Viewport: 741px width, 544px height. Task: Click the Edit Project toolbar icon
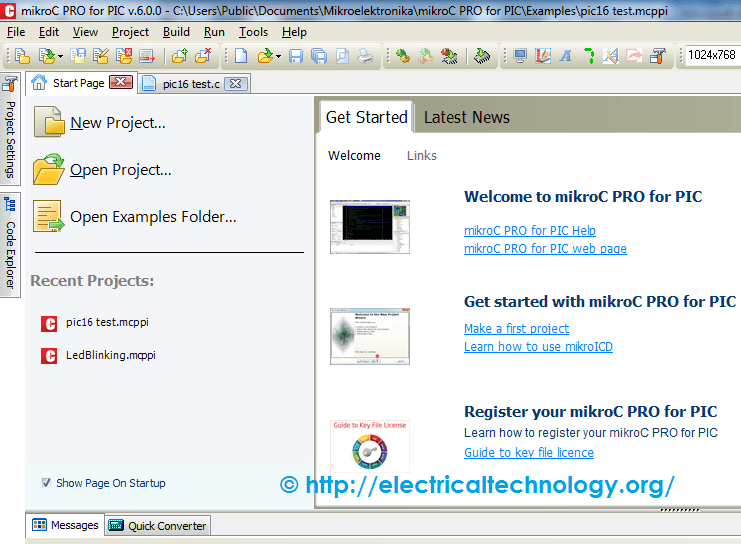click(101, 56)
